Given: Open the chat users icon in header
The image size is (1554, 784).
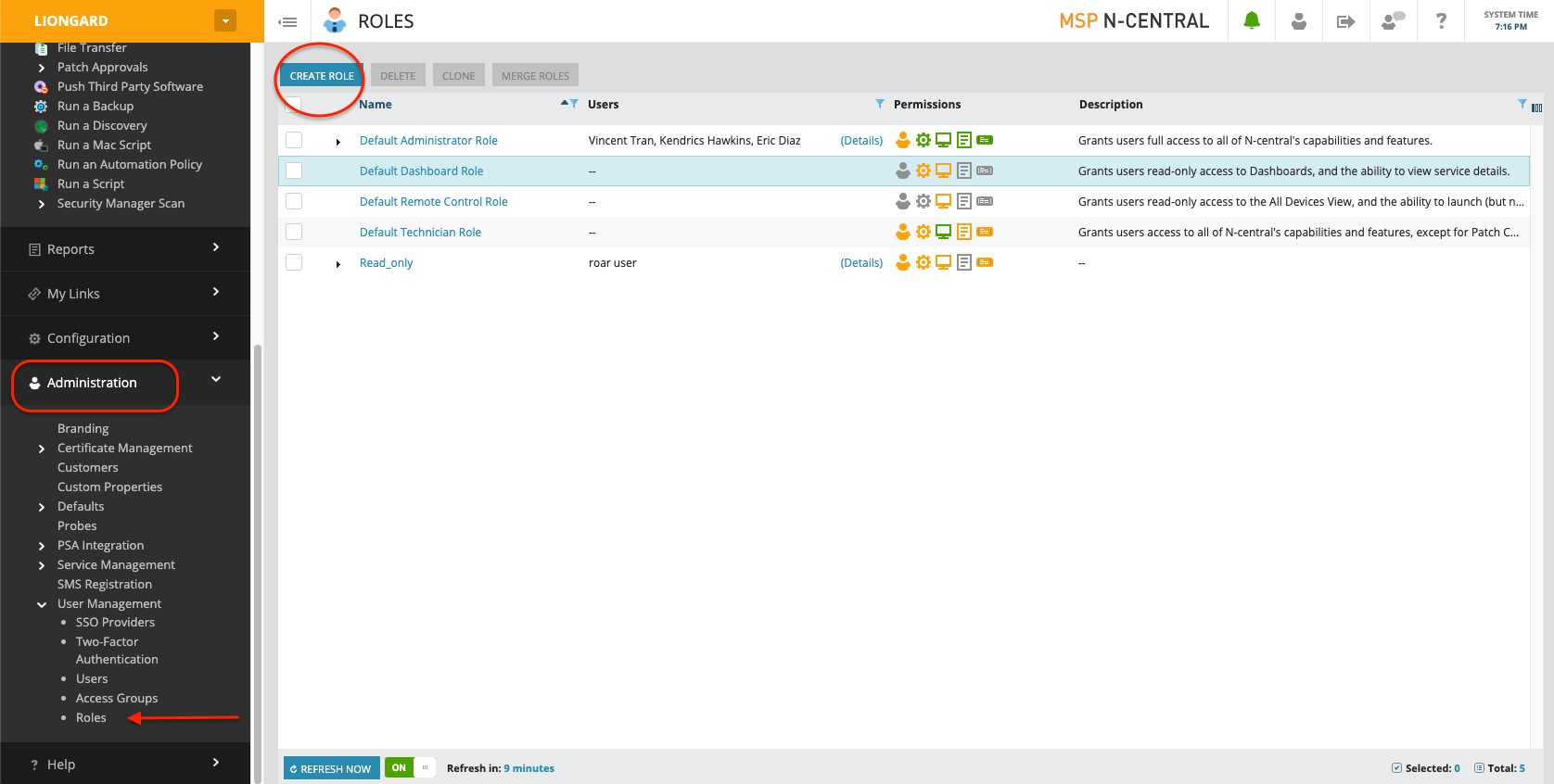Looking at the screenshot, I should click(x=1394, y=20).
